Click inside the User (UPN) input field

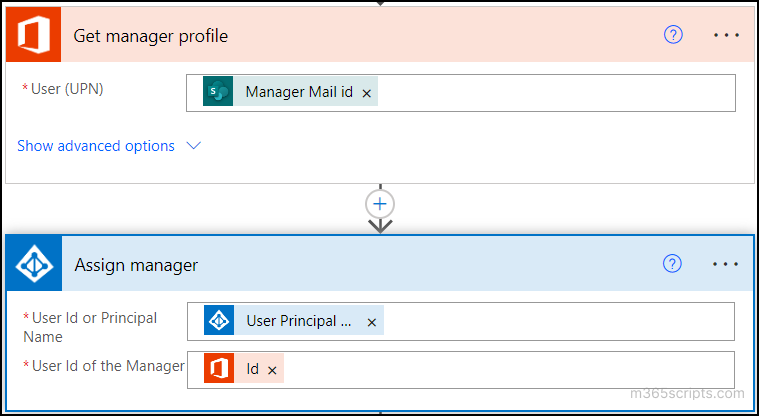(x=461, y=93)
